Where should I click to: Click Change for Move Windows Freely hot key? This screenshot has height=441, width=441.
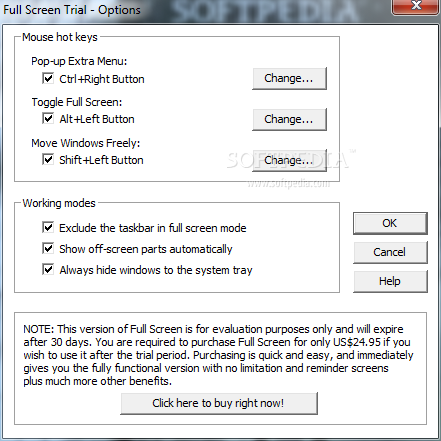(x=289, y=160)
